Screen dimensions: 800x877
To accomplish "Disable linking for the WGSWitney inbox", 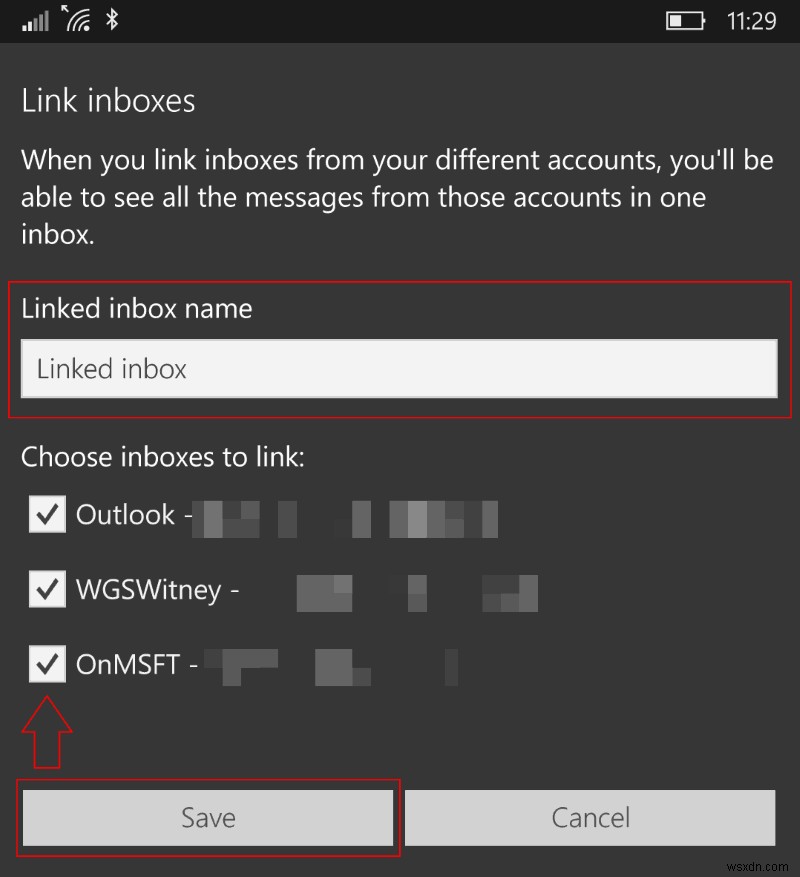I will [x=46, y=589].
